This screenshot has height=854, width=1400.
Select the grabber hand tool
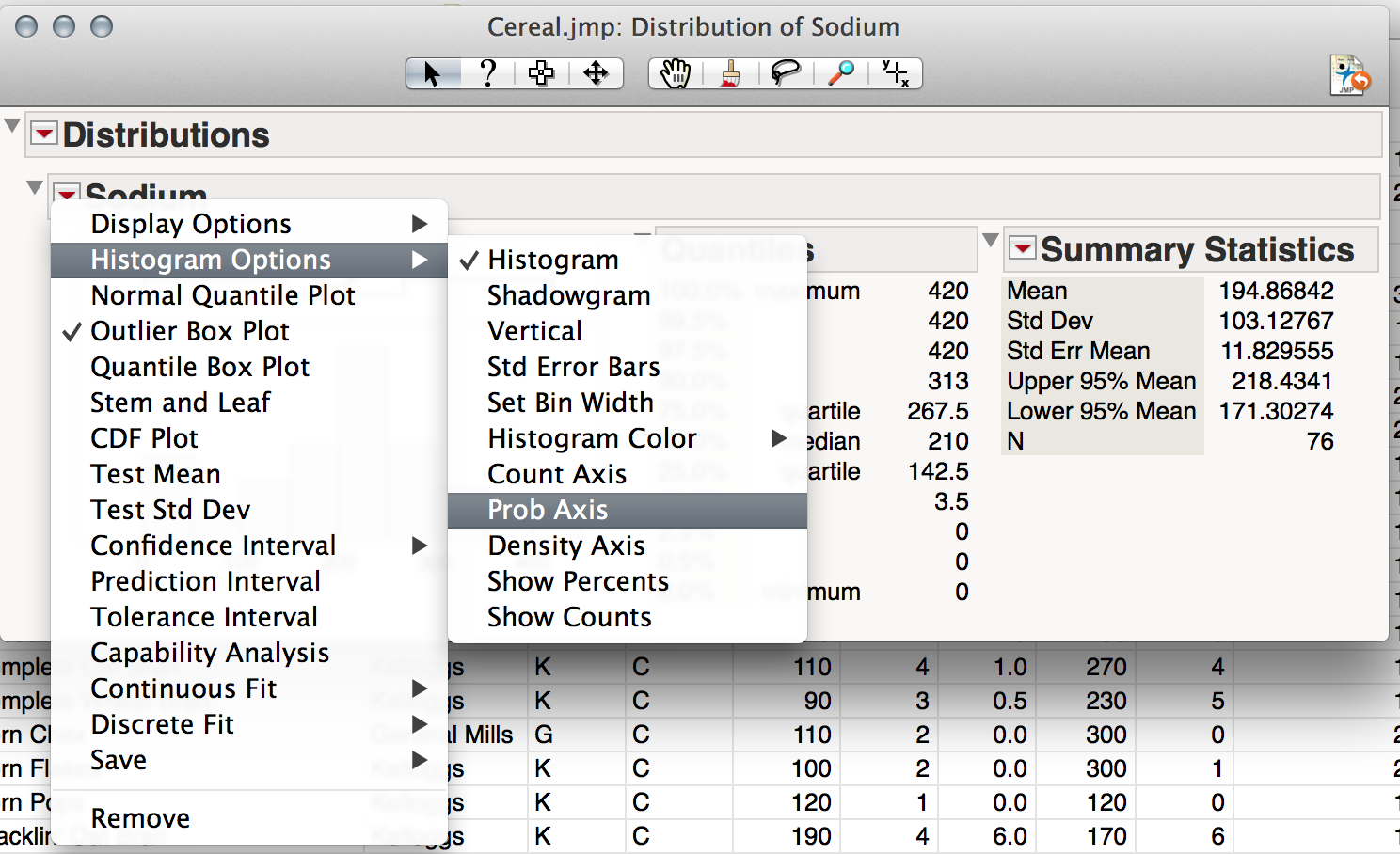coord(675,73)
